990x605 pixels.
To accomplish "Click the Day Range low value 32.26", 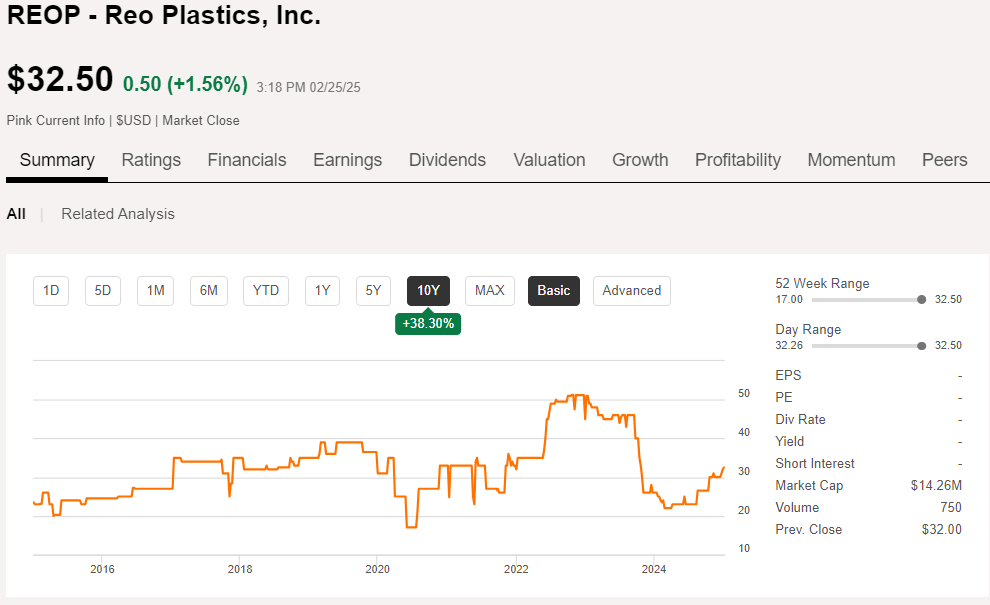I will pyautogui.click(x=789, y=345).
